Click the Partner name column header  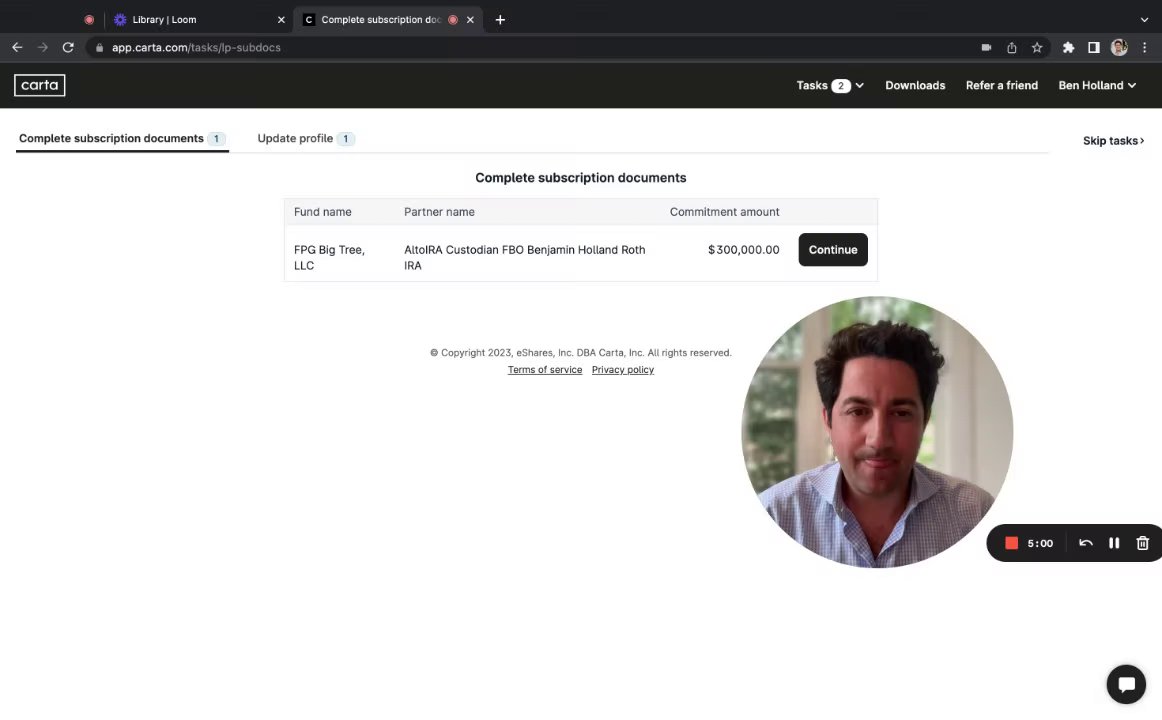pyautogui.click(x=439, y=212)
